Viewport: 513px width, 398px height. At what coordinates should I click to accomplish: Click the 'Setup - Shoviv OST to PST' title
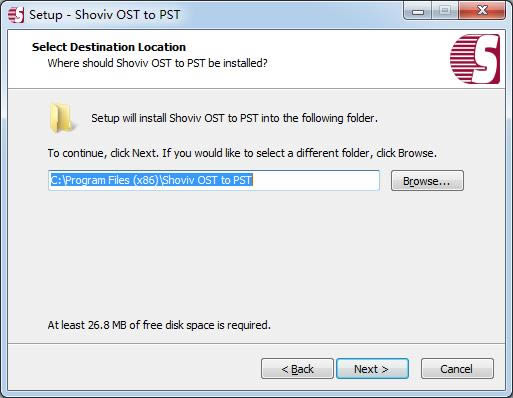pos(105,15)
